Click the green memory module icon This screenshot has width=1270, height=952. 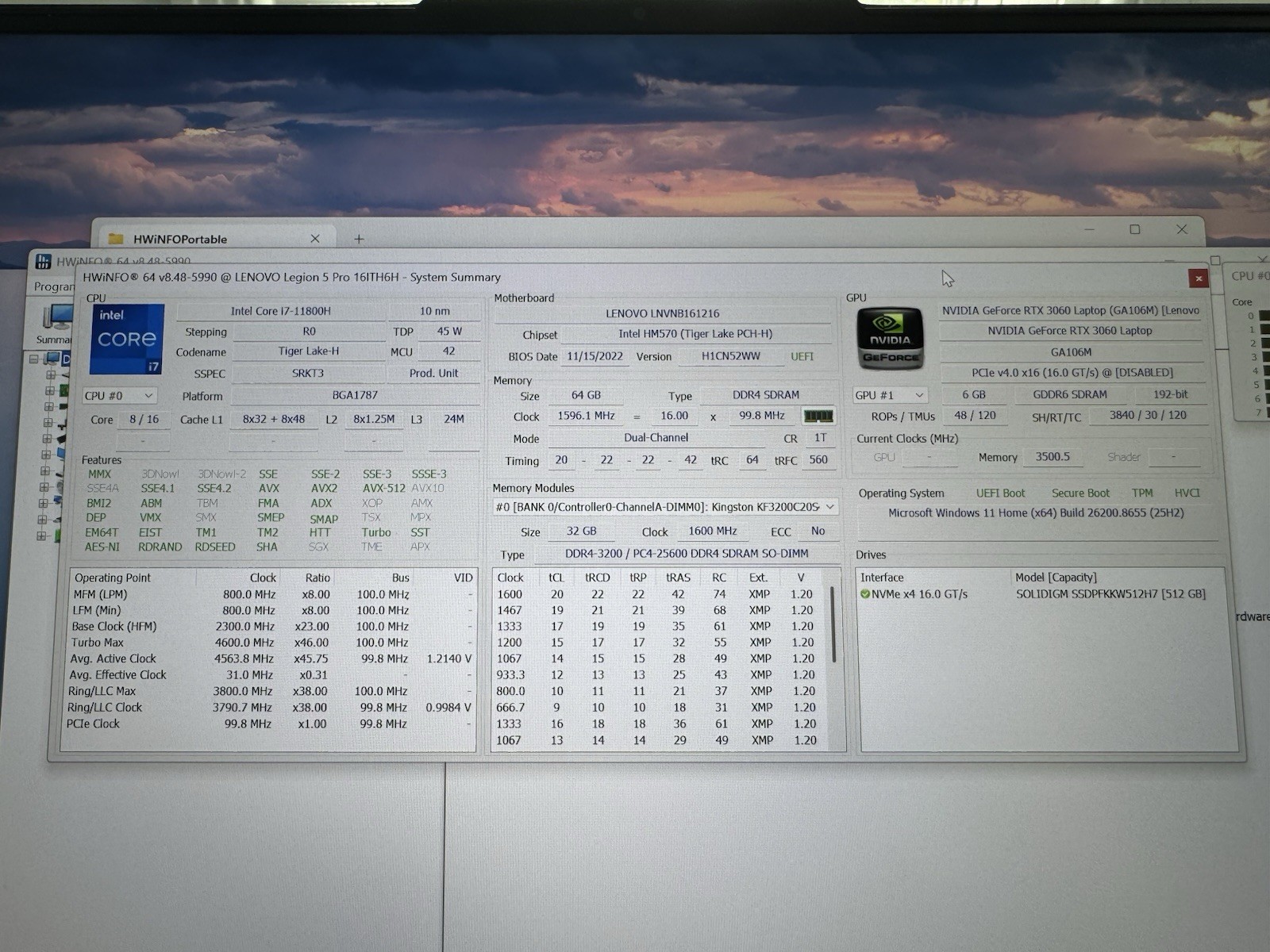click(x=818, y=416)
